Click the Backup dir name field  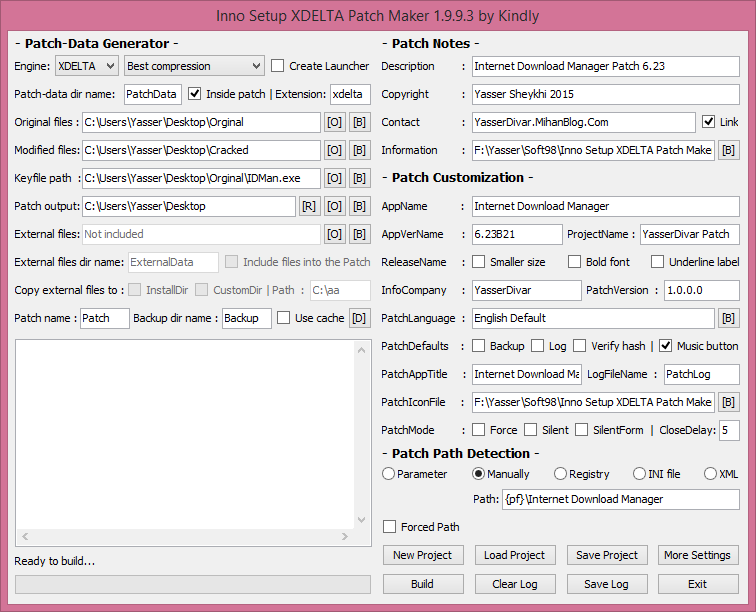[247, 318]
